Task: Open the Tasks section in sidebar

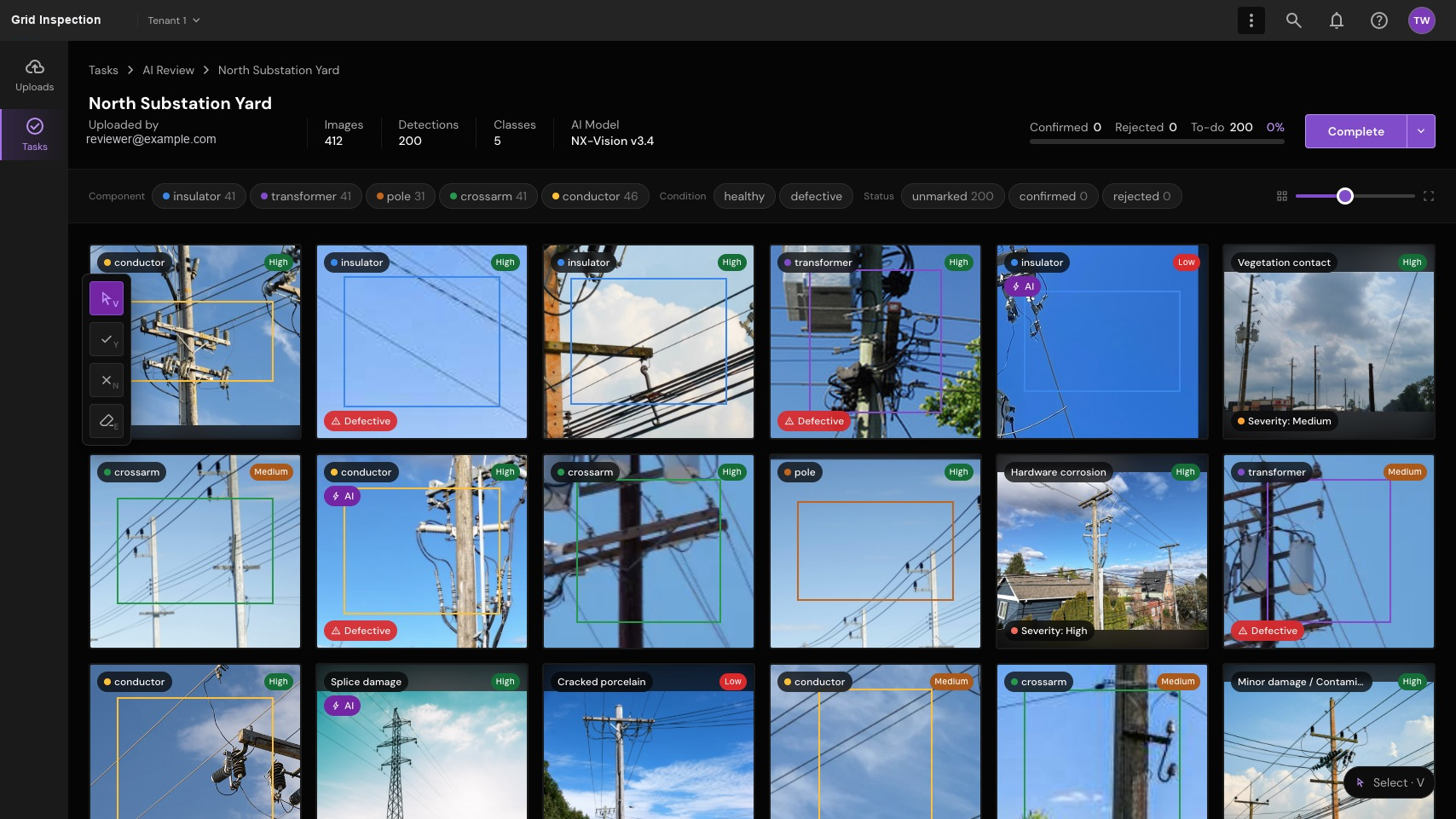Action: click(34, 135)
